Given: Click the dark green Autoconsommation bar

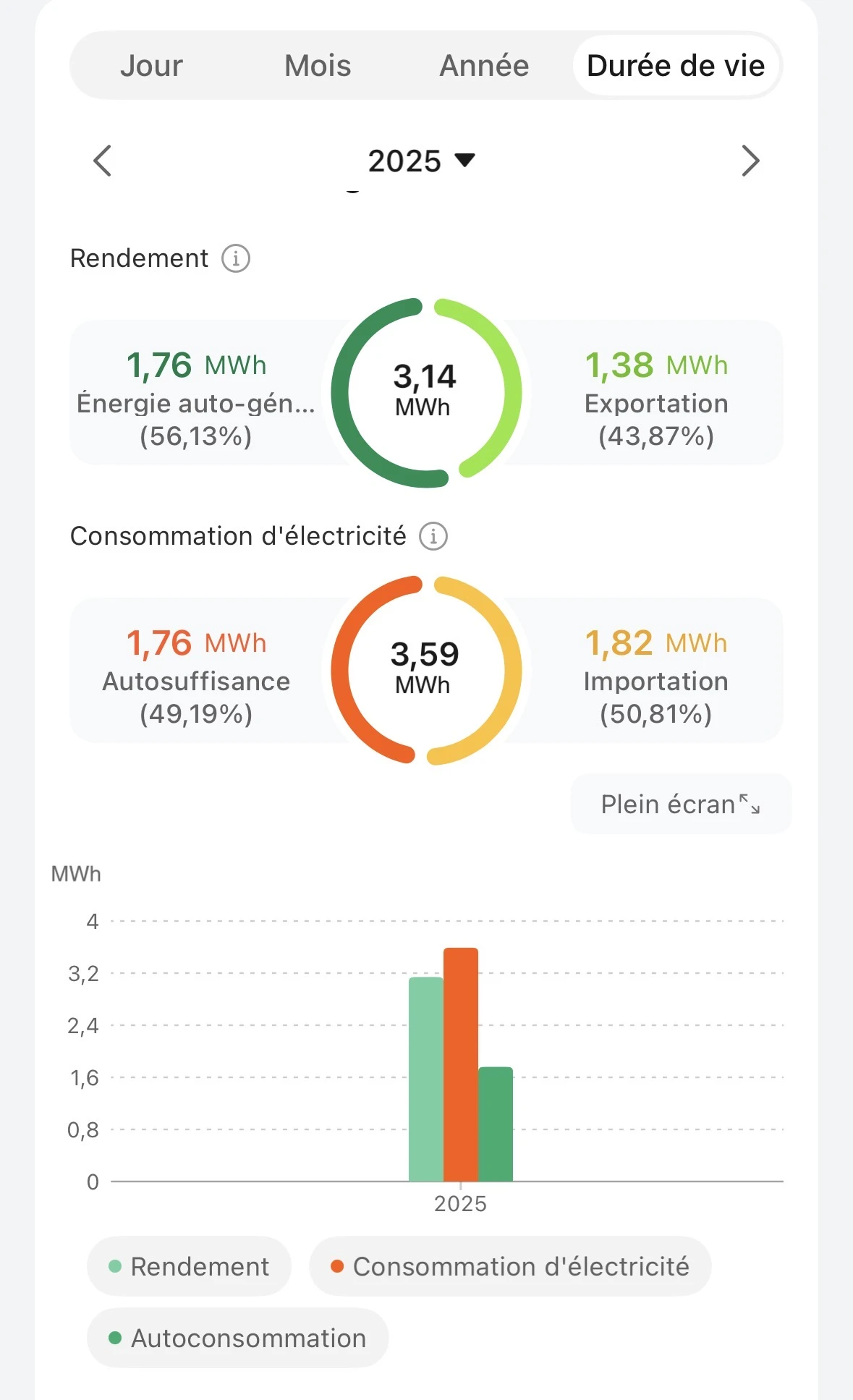Looking at the screenshot, I should pos(496,1124).
